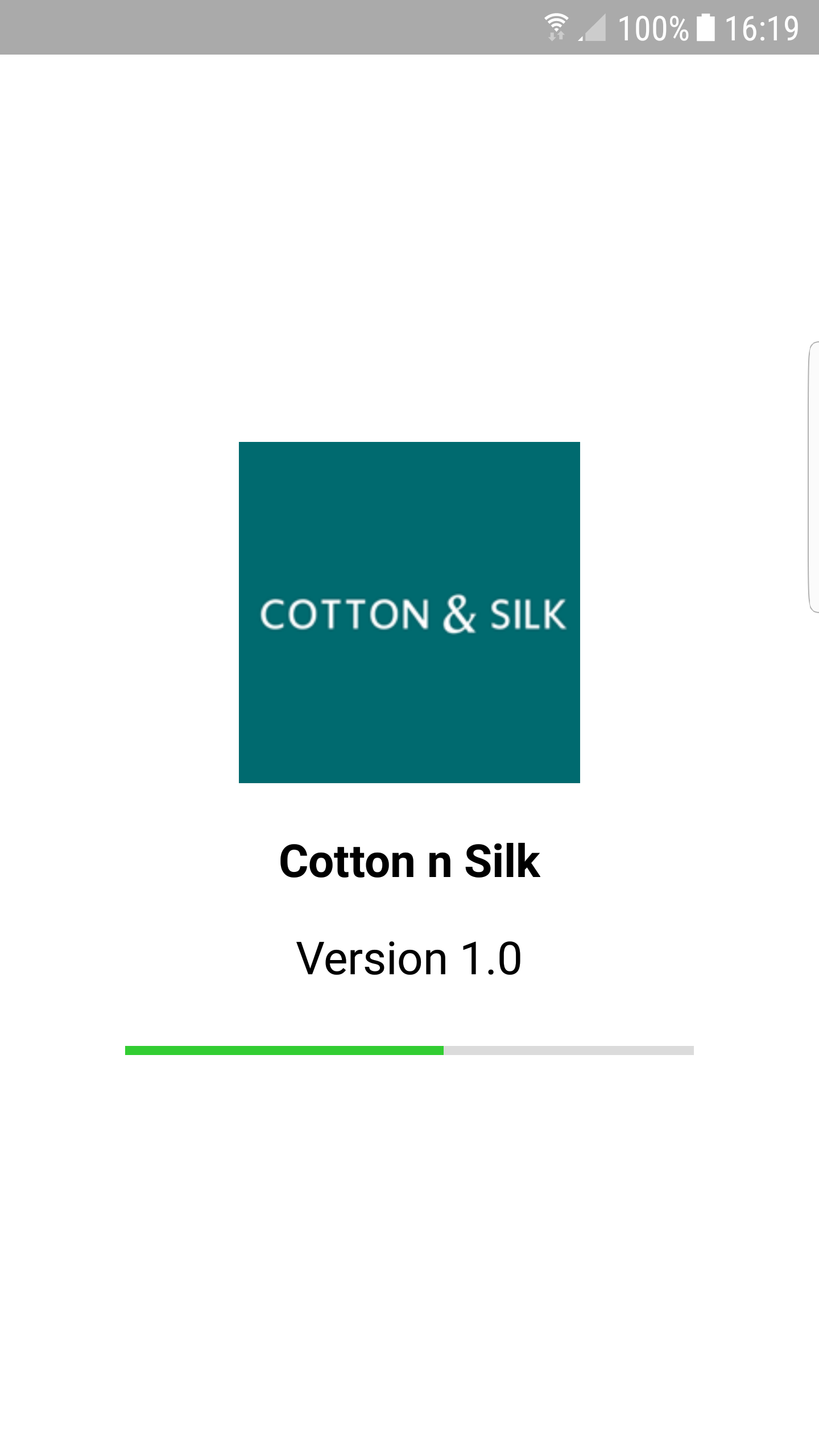
Task: Open the edge panel handle
Action: tap(813, 477)
